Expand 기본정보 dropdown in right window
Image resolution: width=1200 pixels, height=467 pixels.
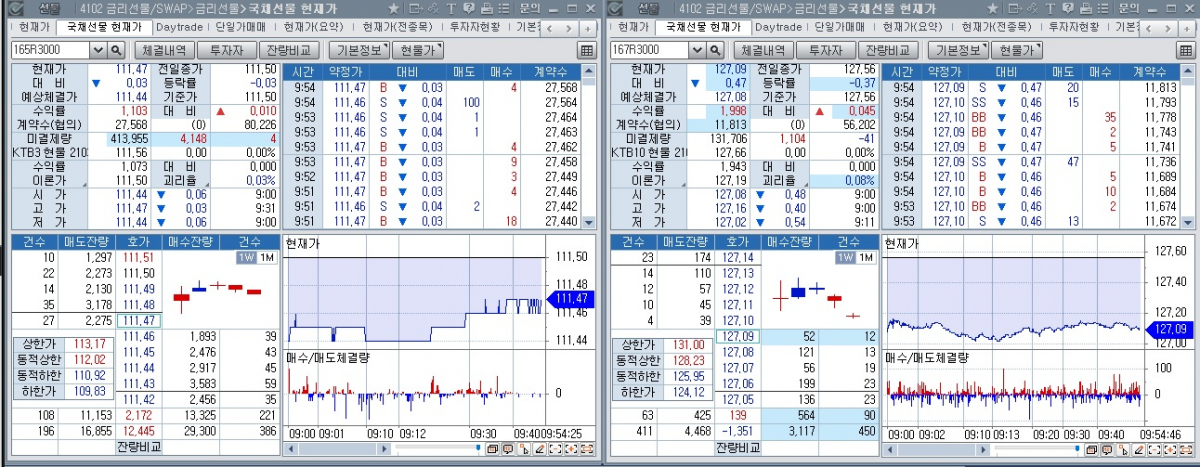point(960,49)
